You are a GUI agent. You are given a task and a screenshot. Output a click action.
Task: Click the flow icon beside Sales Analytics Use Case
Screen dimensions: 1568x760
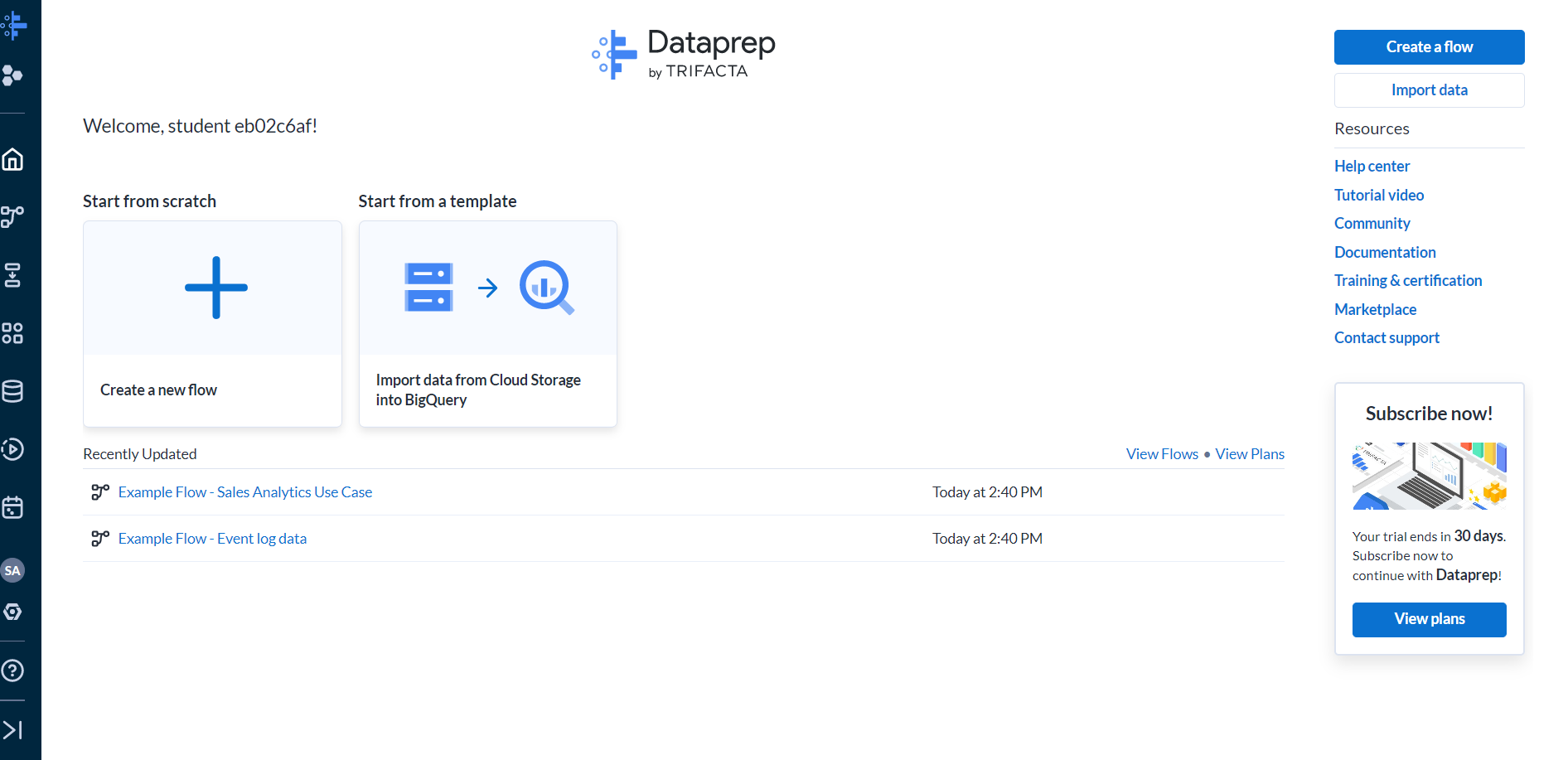(x=100, y=492)
